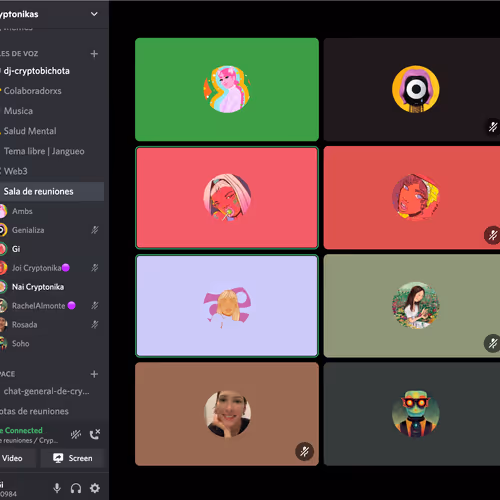
Task: Expand the server name dropdown chevron
Action: tap(94, 14)
